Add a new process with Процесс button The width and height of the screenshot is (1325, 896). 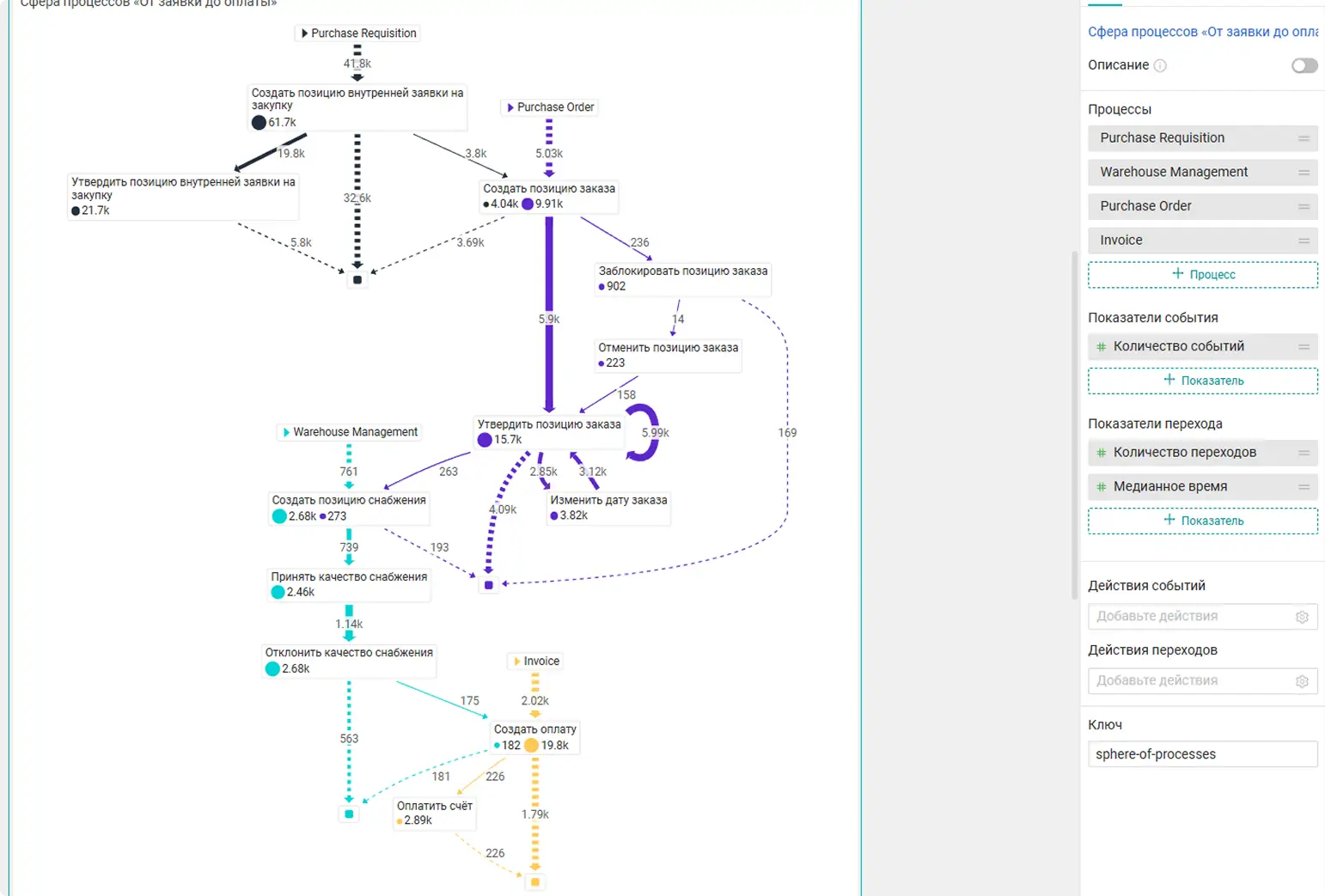coord(1202,275)
